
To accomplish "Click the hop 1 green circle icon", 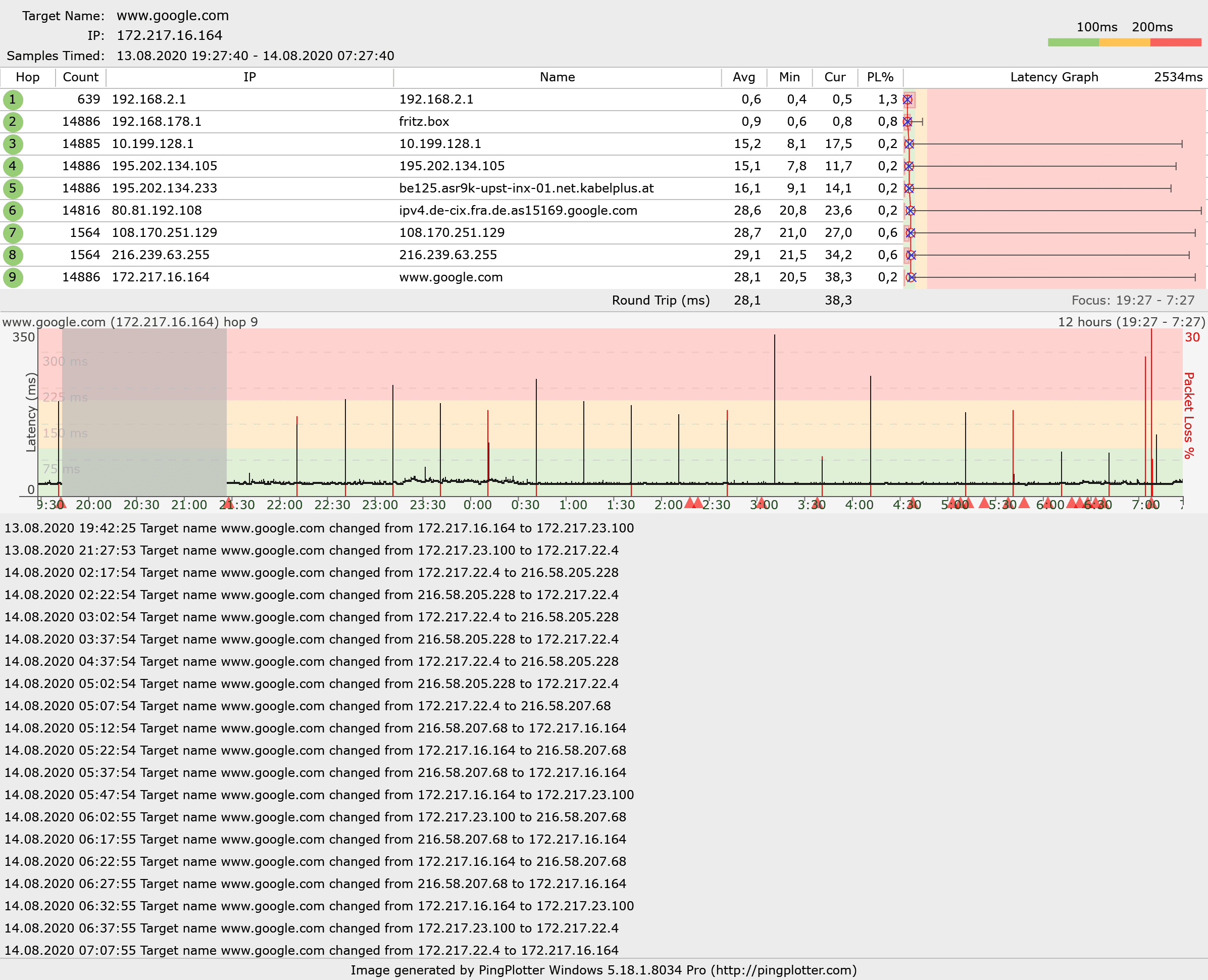I will click(x=13, y=100).
